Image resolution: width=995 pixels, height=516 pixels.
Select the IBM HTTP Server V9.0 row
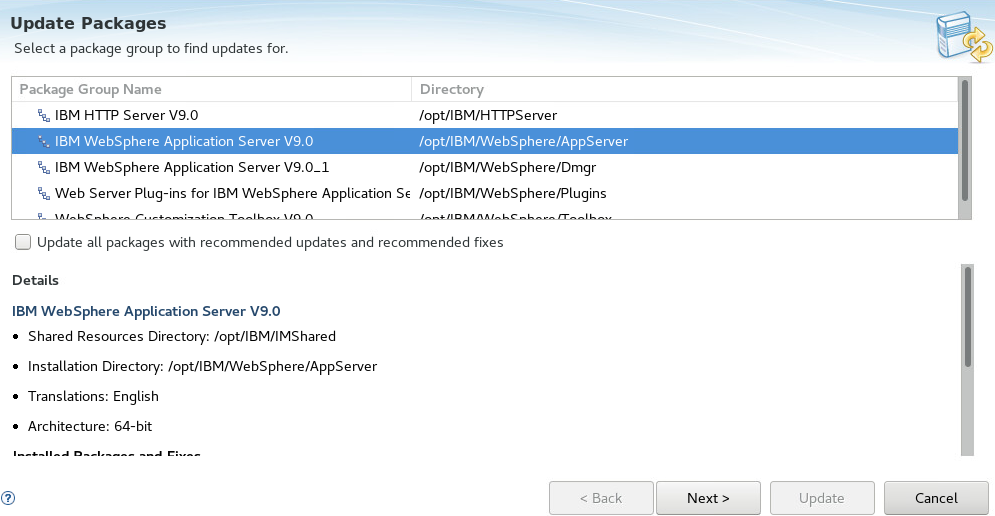click(x=485, y=116)
